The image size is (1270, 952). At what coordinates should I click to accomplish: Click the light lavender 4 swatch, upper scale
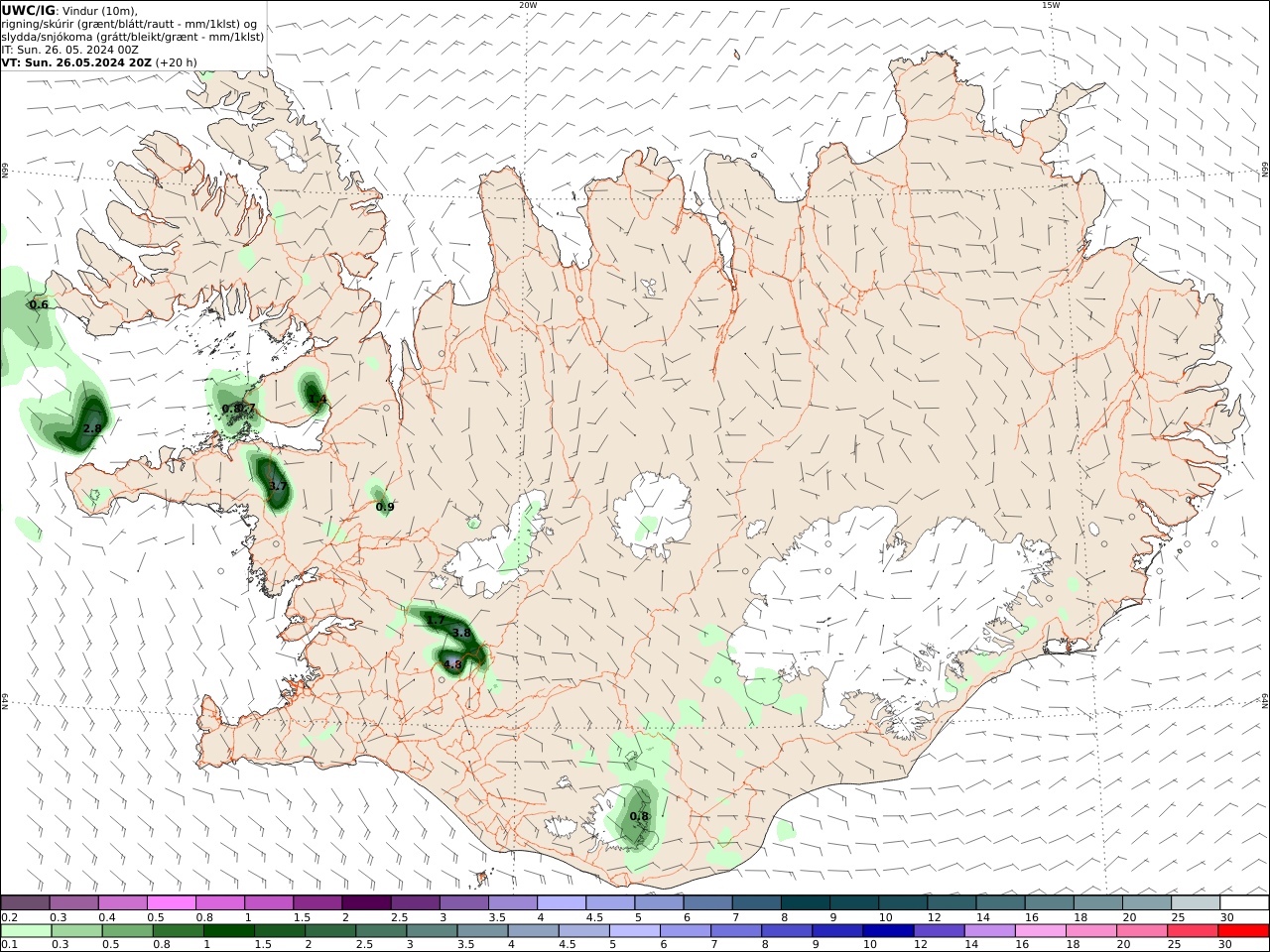tap(562, 902)
